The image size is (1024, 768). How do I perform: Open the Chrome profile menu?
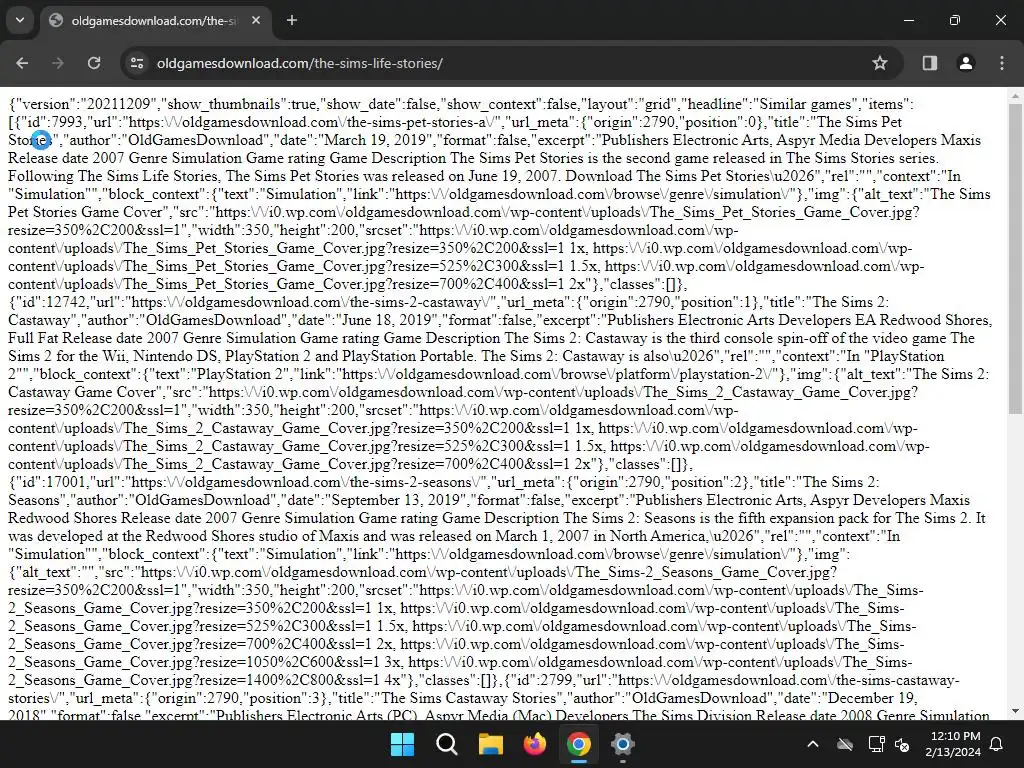(x=966, y=63)
